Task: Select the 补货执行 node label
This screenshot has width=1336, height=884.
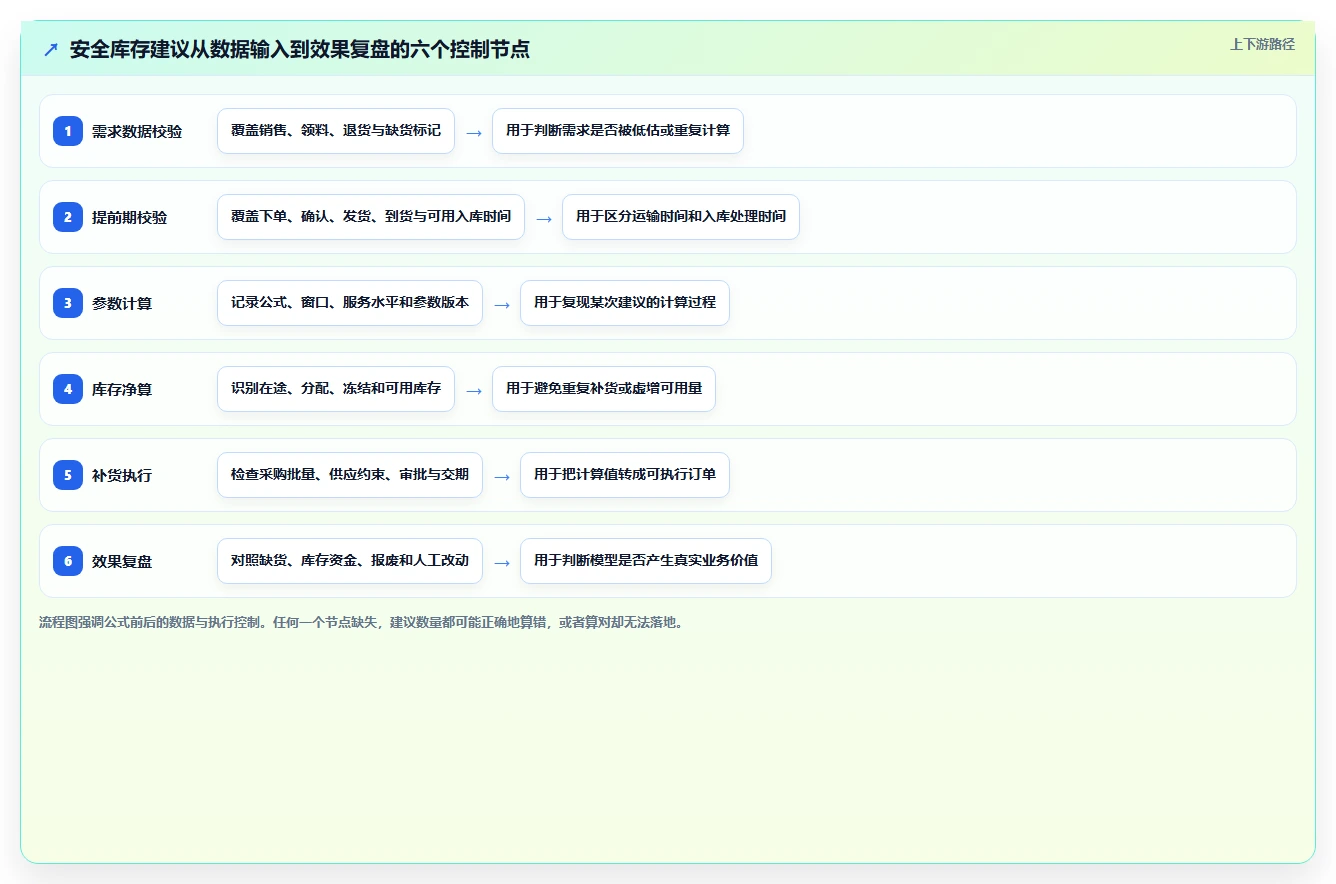Action: point(122,475)
